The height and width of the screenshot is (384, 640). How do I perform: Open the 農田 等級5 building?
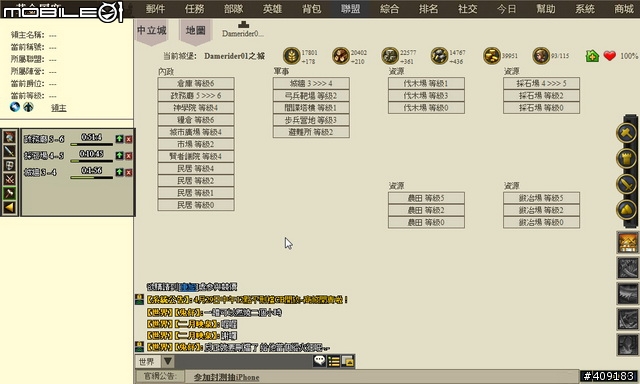426,198
